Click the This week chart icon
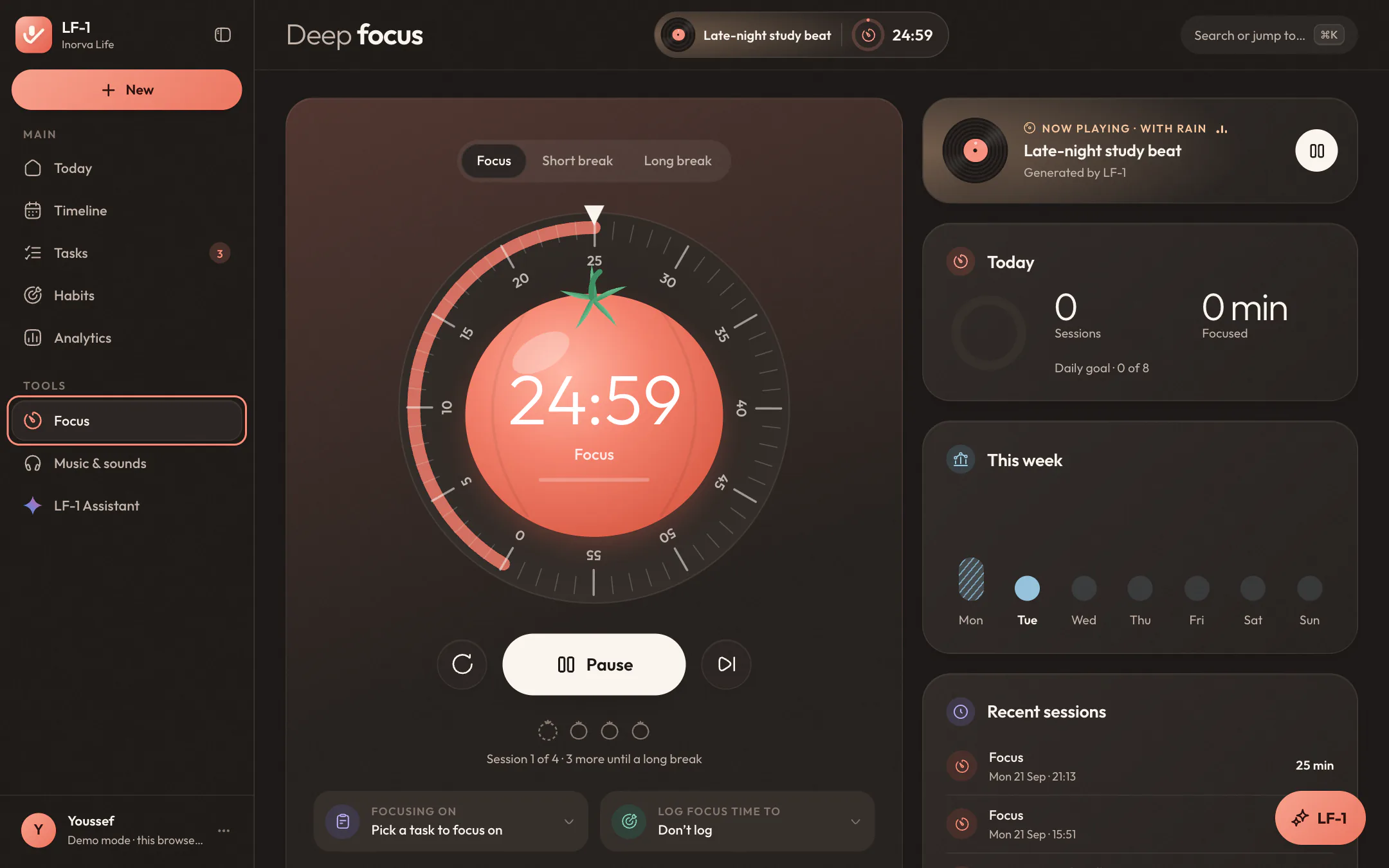1389x868 pixels. (961, 460)
